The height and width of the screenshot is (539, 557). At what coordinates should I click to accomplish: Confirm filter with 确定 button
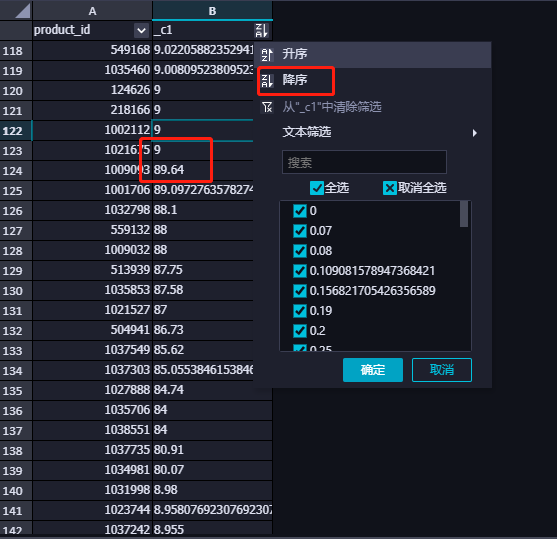[373, 370]
